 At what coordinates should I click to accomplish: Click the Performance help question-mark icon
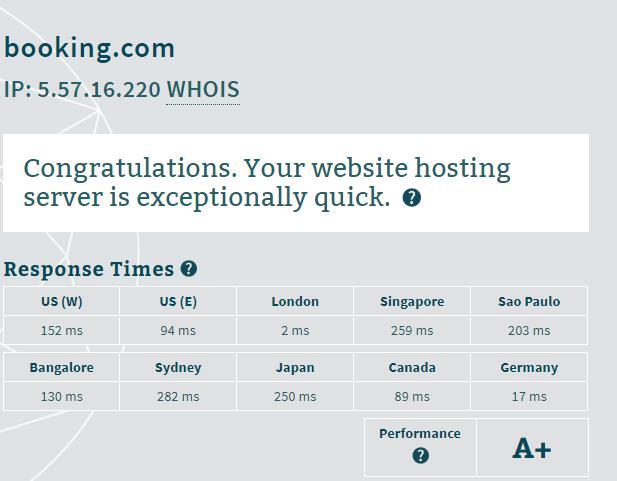coord(420,455)
